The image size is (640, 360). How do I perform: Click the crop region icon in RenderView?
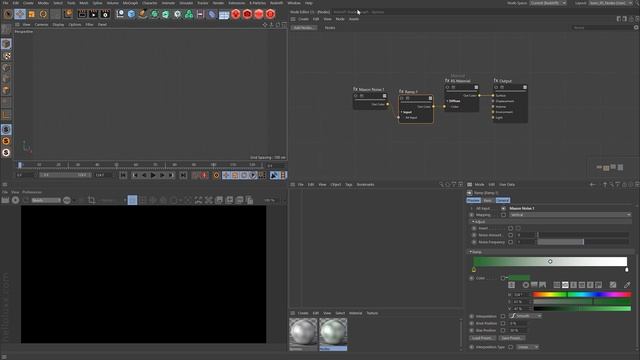pyautogui.click(x=91, y=200)
